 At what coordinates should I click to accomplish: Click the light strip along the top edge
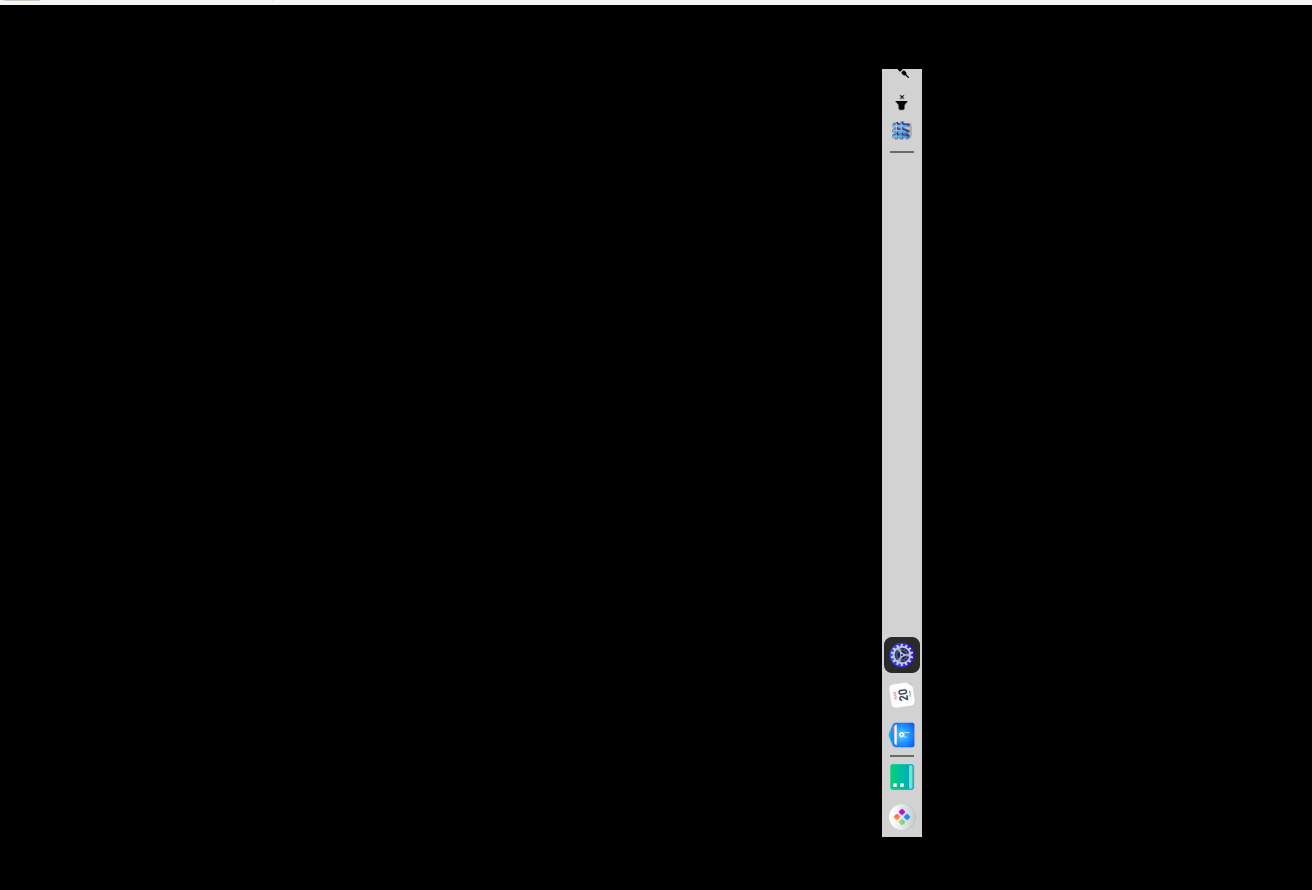tap(656, 2)
